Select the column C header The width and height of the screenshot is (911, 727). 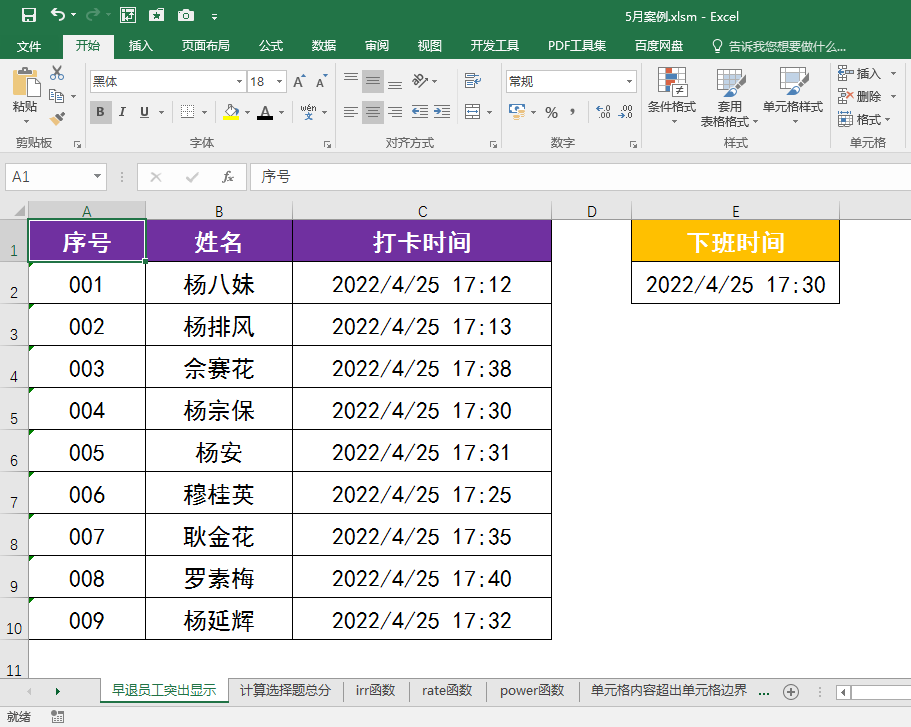coord(422,211)
